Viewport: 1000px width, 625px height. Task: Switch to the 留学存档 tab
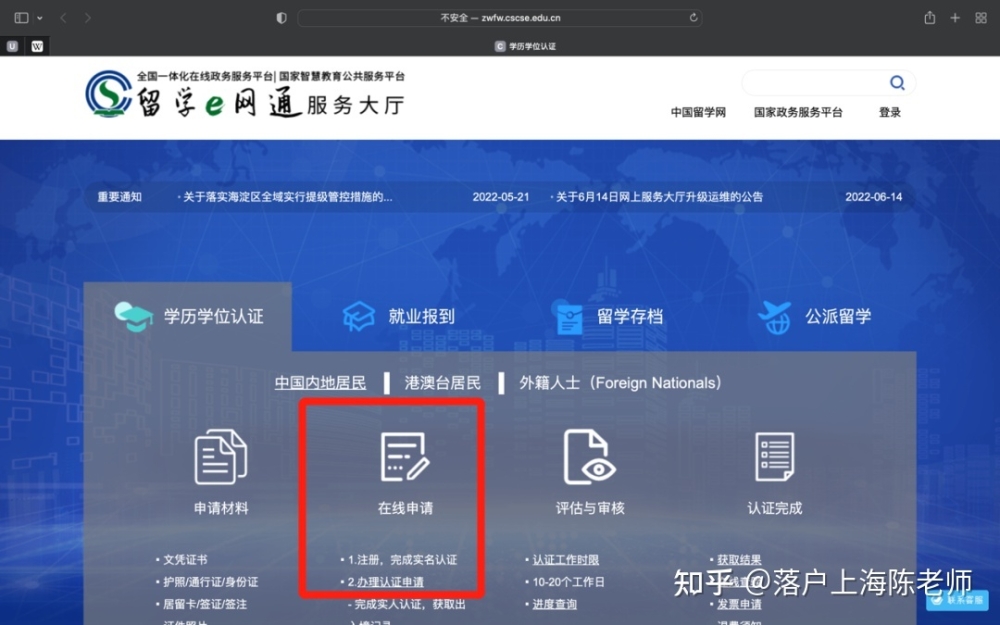pyautogui.click(x=609, y=316)
